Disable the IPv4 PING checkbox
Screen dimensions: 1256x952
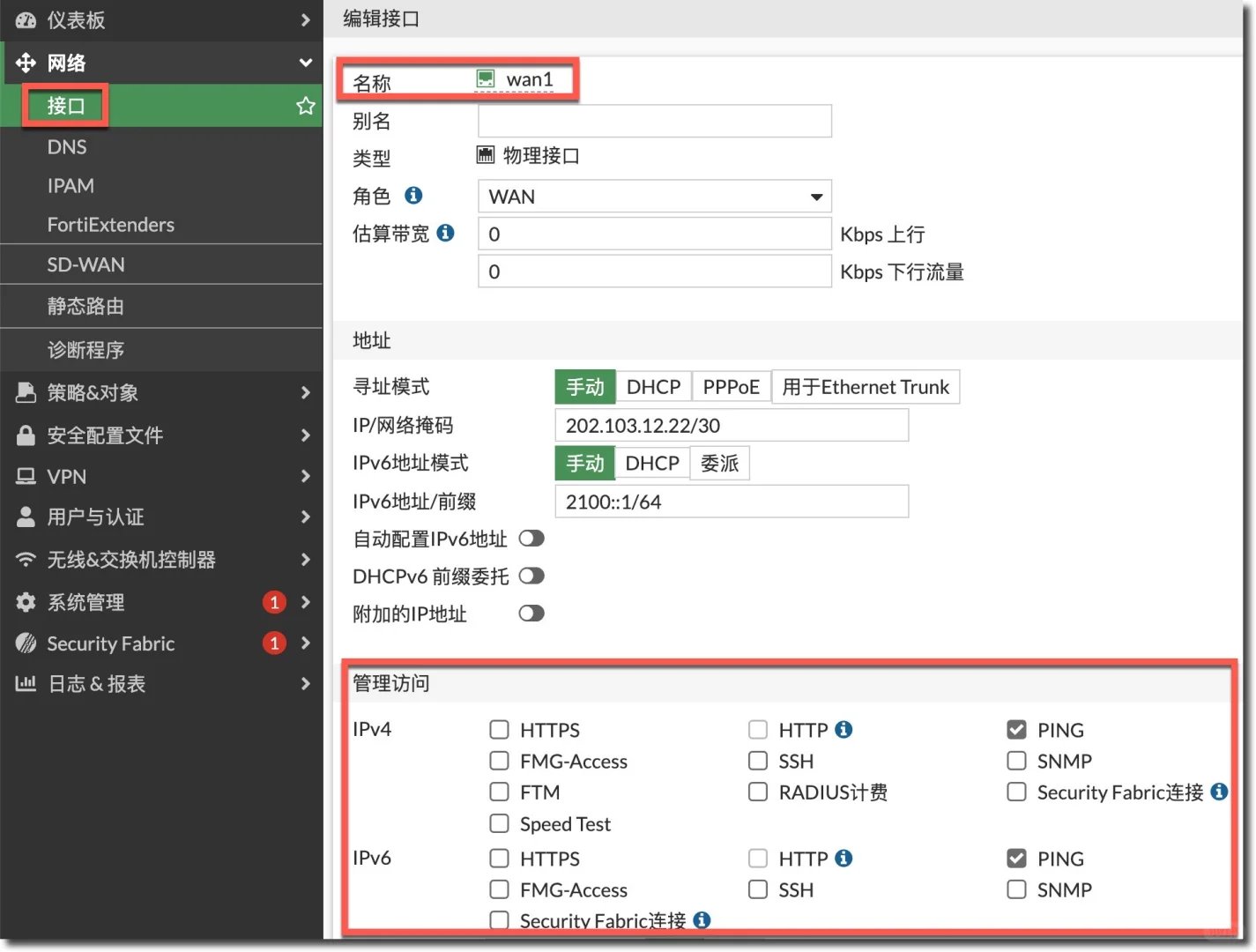pyautogui.click(x=1016, y=730)
